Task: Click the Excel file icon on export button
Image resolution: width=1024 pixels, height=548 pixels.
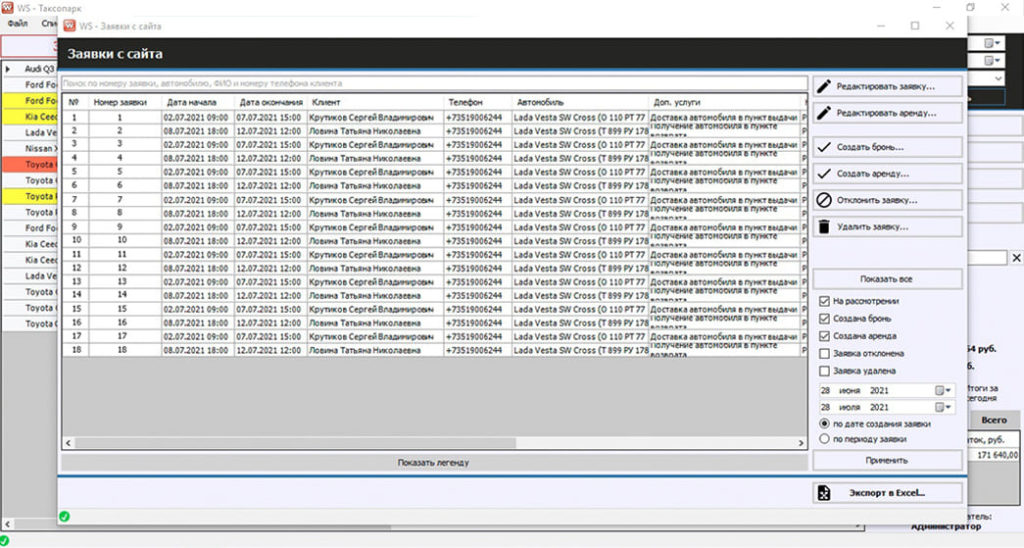Action: [x=824, y=492]
